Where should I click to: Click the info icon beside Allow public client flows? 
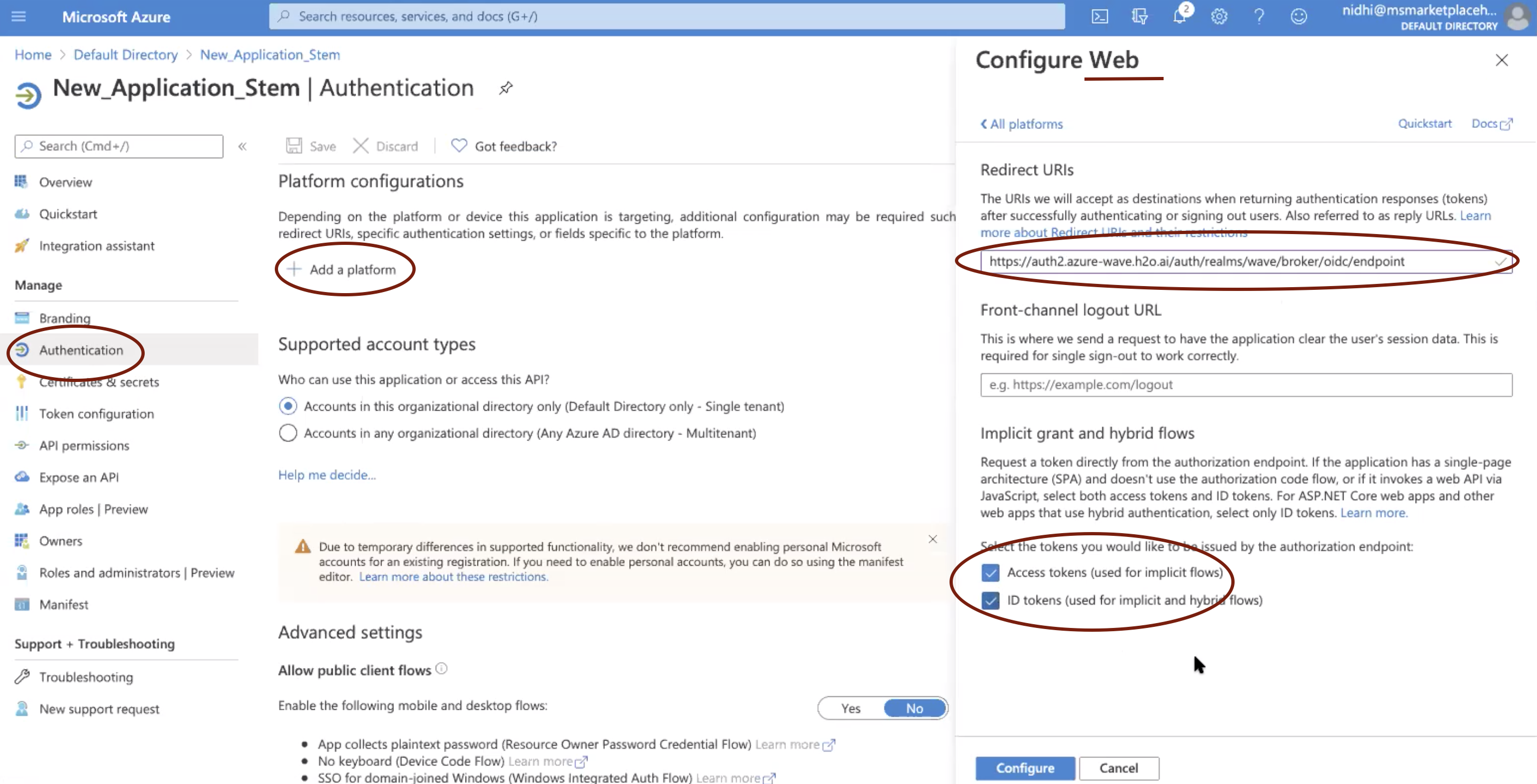pos(442,669)
